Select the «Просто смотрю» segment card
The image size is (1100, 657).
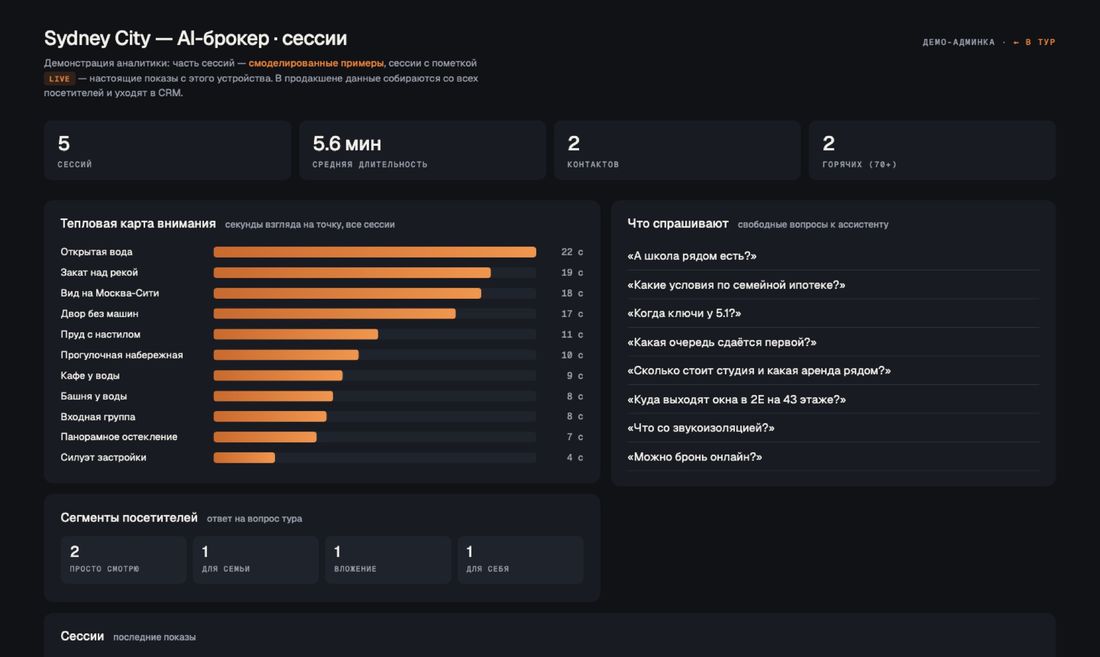tap(123, 560)
